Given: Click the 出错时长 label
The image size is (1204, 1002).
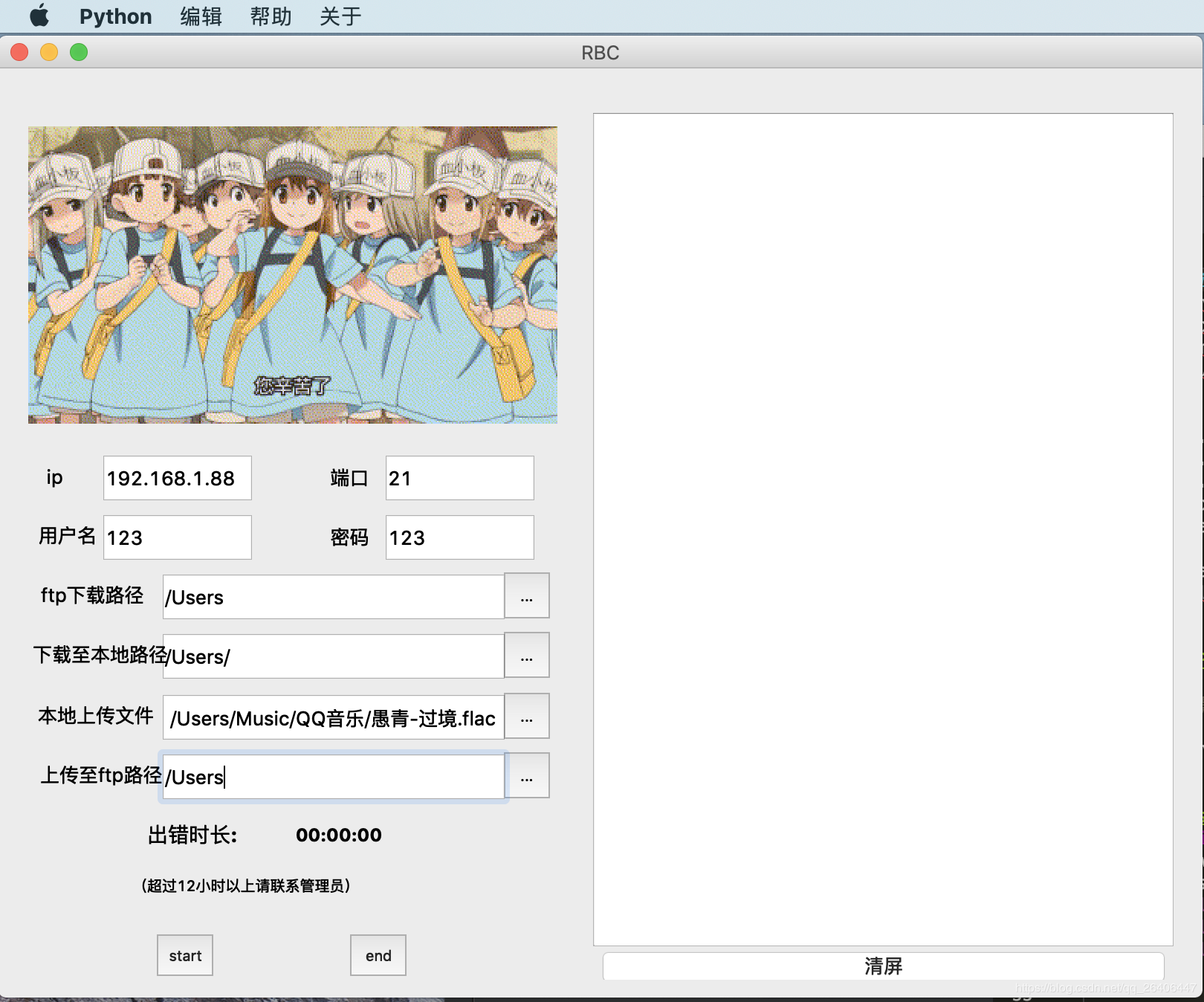Looking at the screenshot, I should [x=192, y=835].
